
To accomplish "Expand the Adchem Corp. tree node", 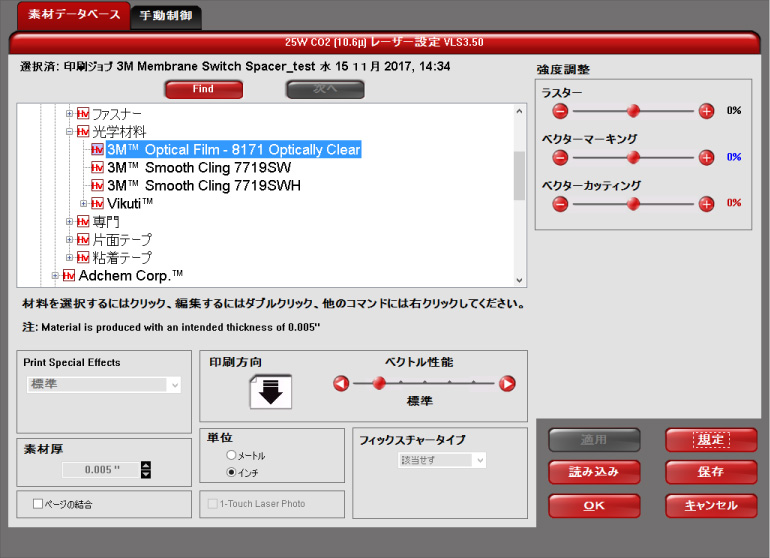I will (x=55, y=276).
